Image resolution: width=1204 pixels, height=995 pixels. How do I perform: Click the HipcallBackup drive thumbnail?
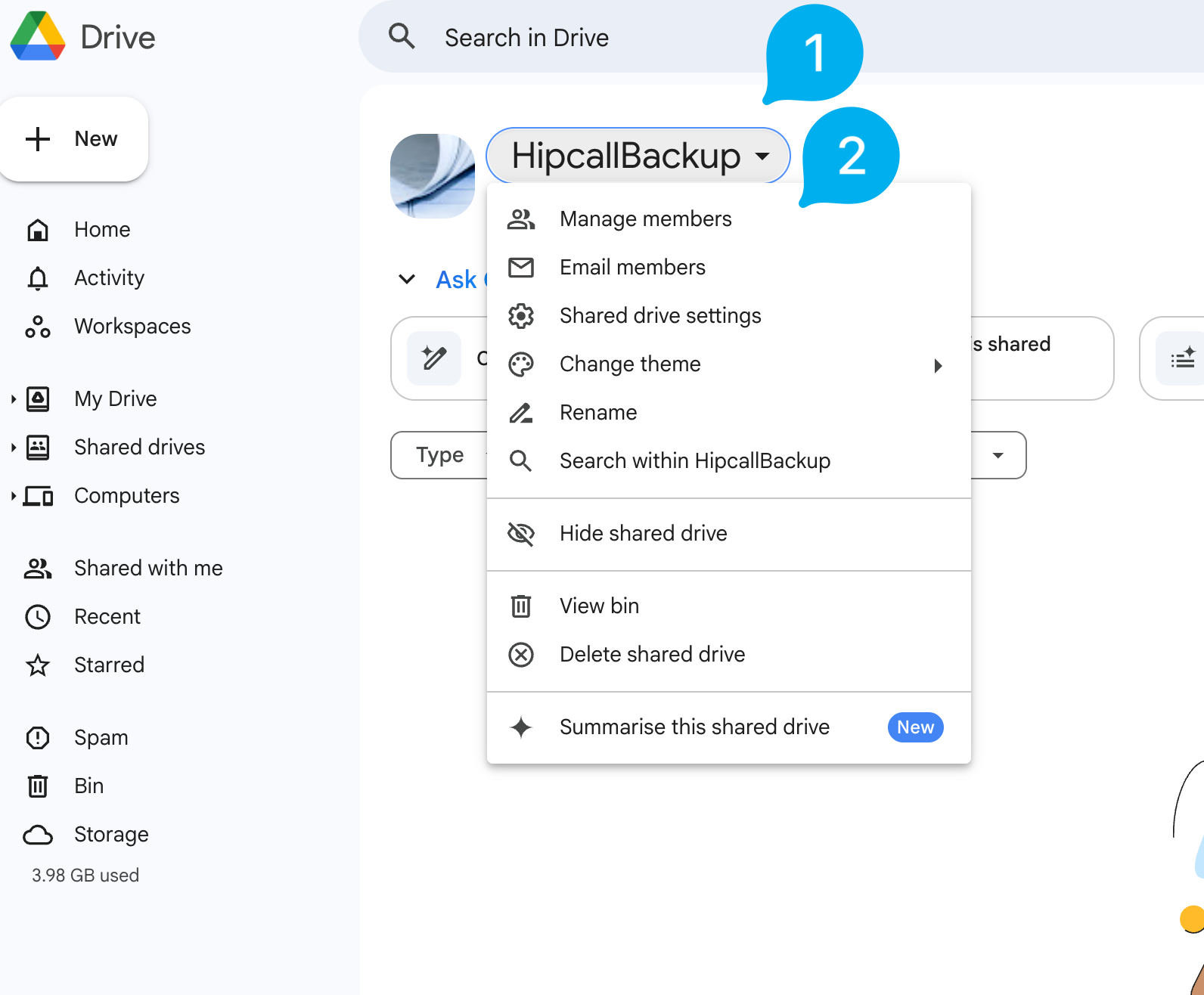(433, 176)
